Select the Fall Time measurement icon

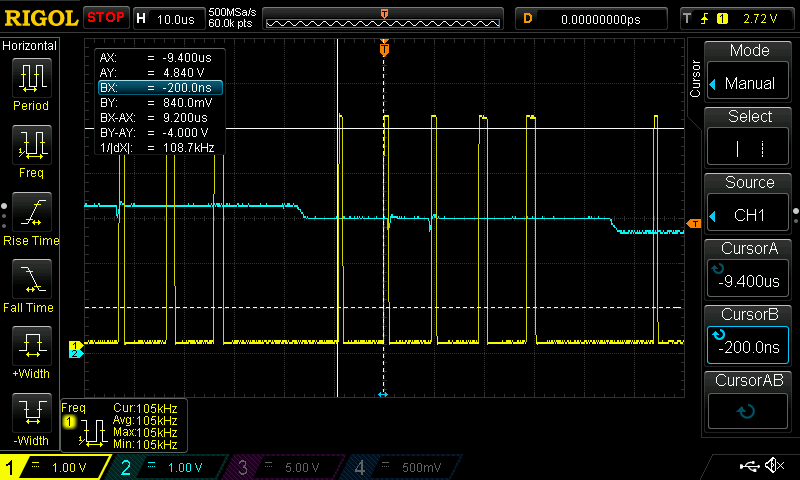pyautogui.click(x=32, y=279)
